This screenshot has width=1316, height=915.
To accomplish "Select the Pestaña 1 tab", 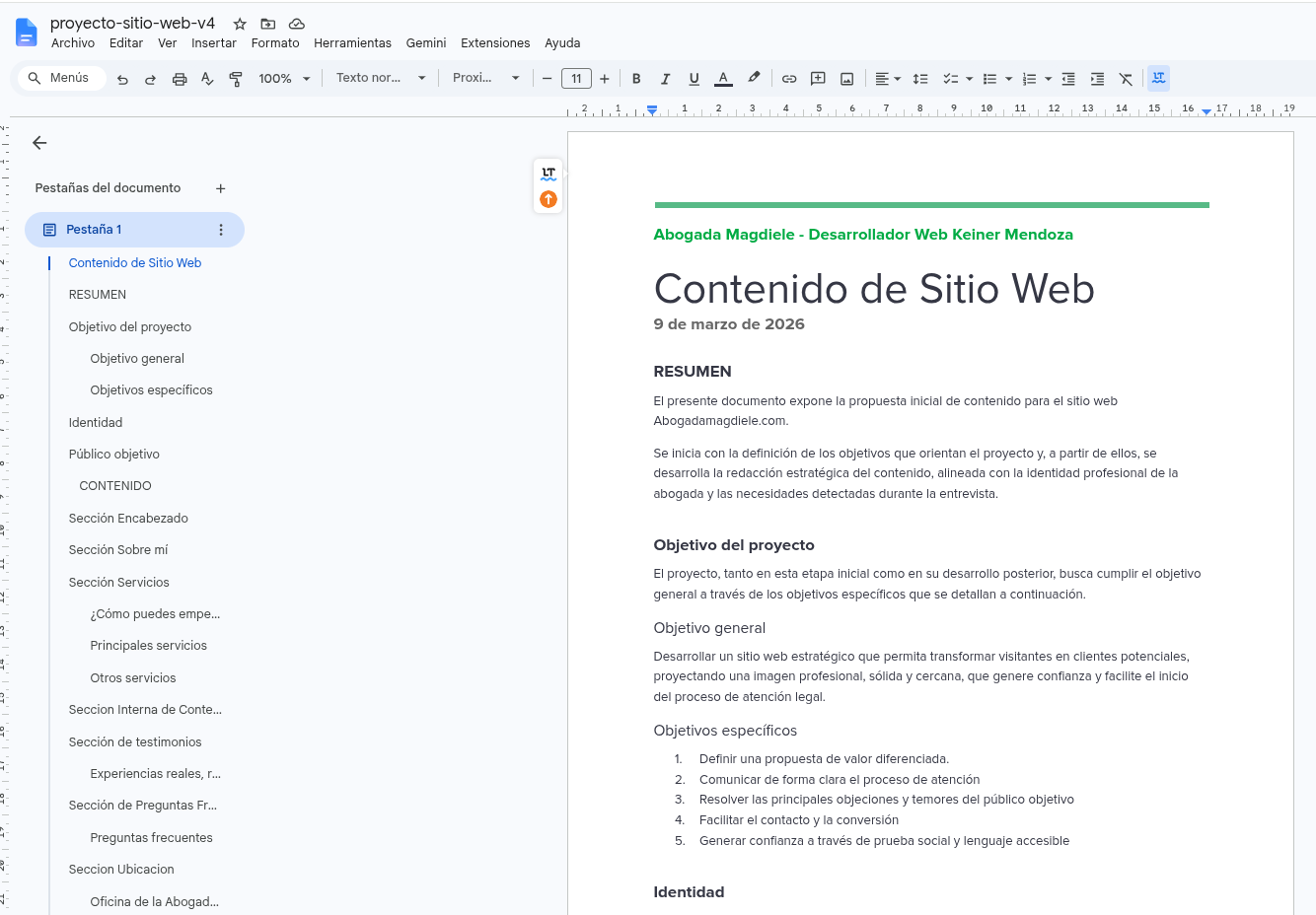I will (134, 230).
